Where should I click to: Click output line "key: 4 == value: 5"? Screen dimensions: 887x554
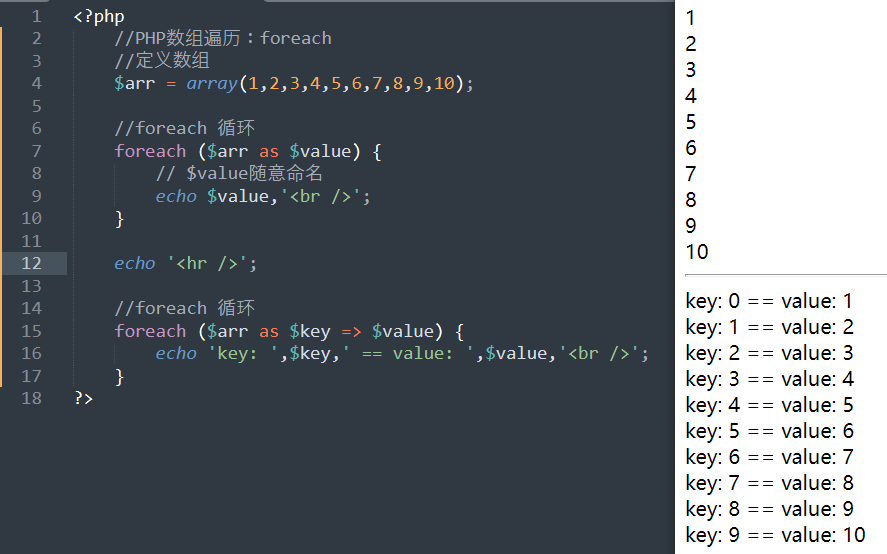[x=769, y=405]
